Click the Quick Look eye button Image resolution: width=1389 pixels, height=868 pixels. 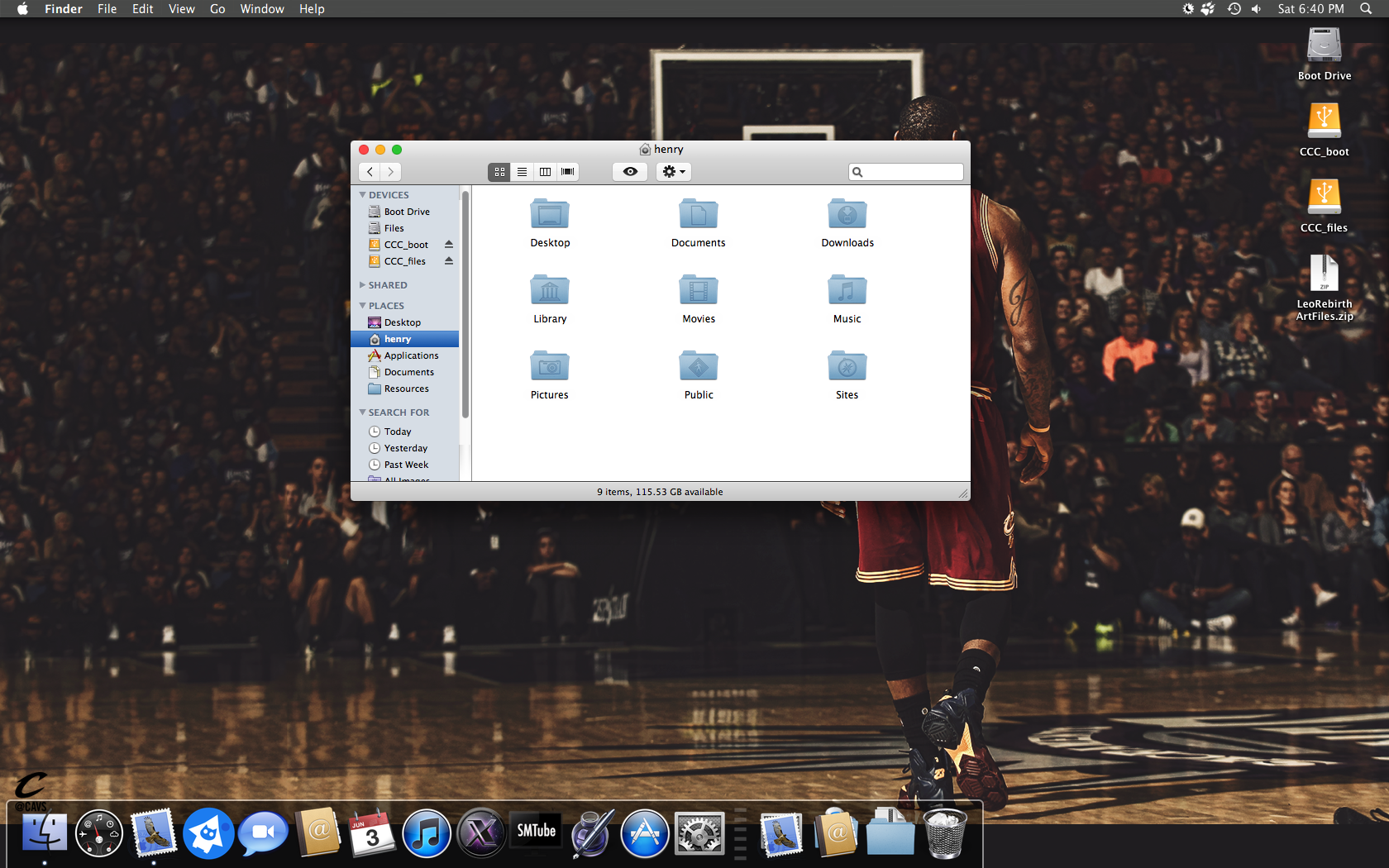630,171
